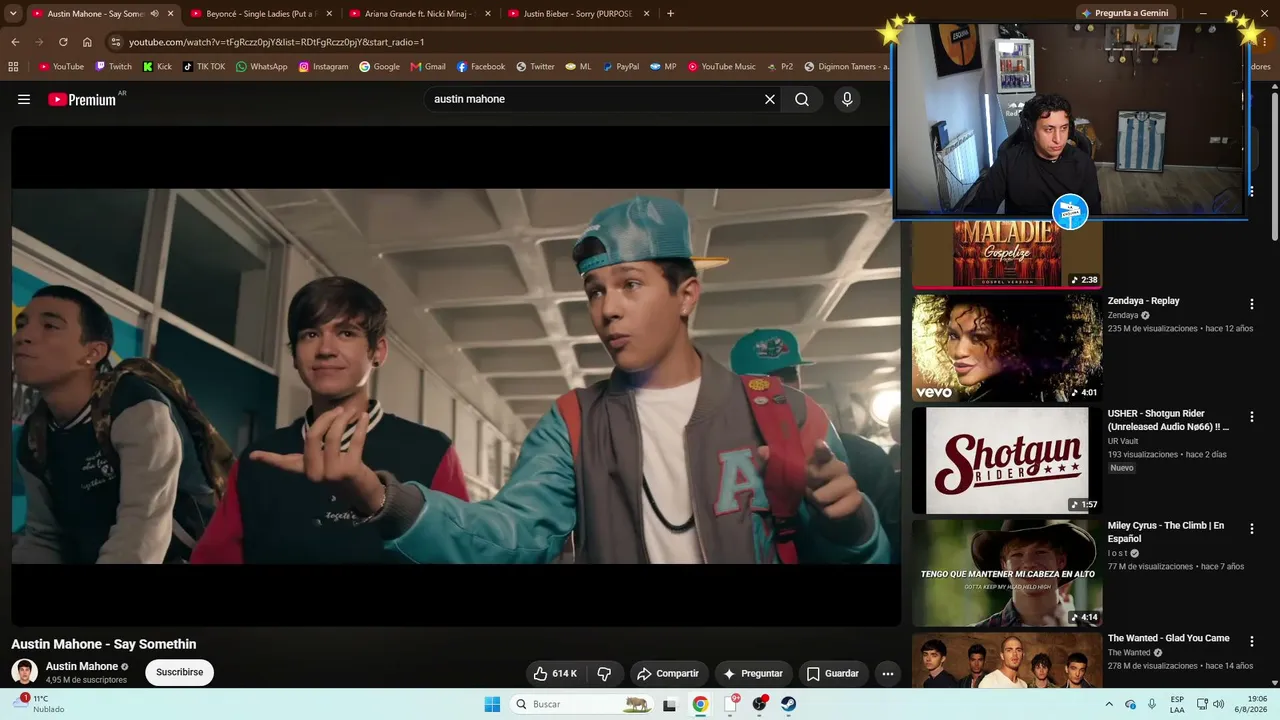Open the Facebook bookmark
1280x720 pixels.
[481, 67]
